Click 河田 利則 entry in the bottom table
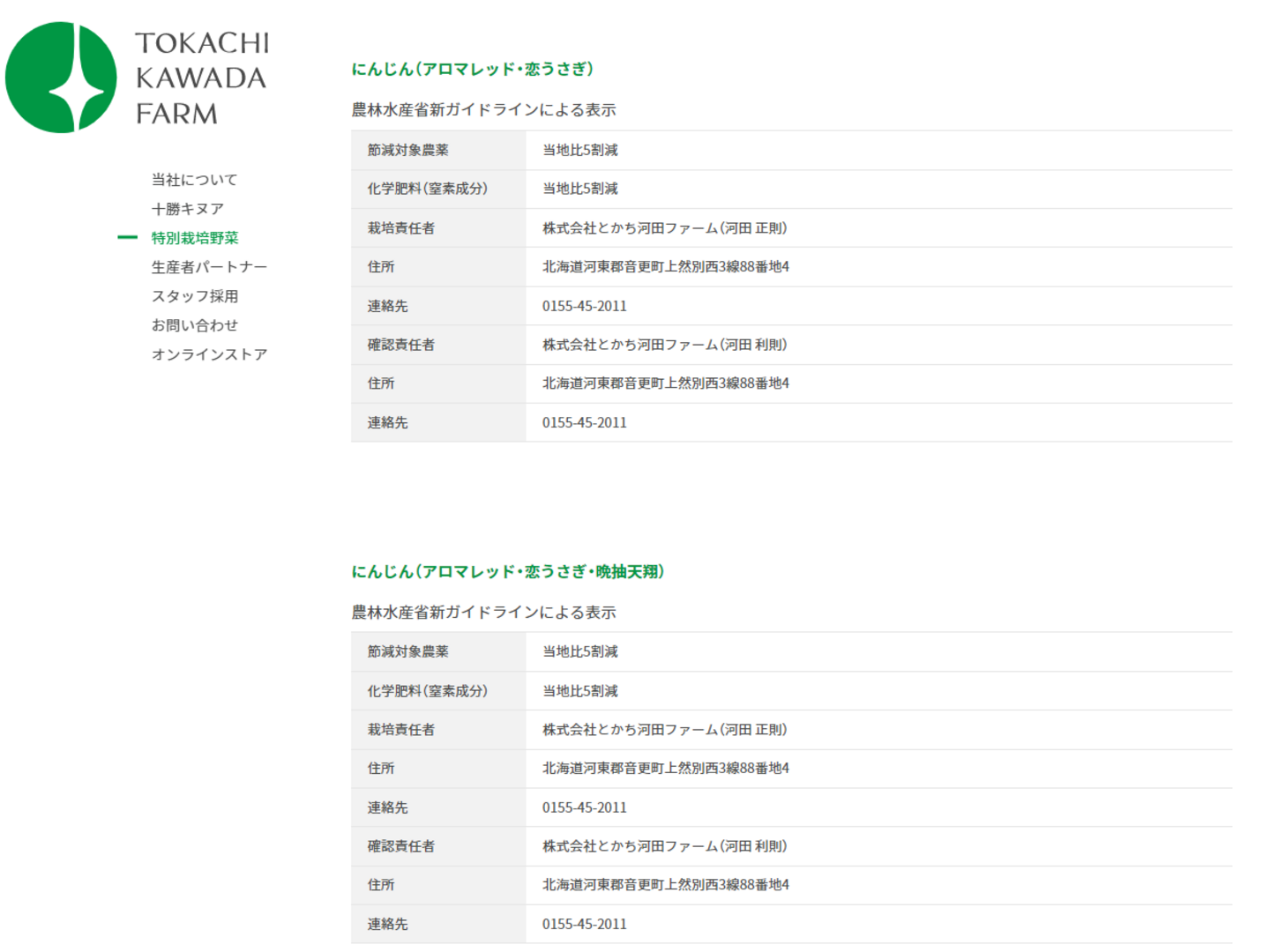1270x952 pixels. click(x=664, y=846)
